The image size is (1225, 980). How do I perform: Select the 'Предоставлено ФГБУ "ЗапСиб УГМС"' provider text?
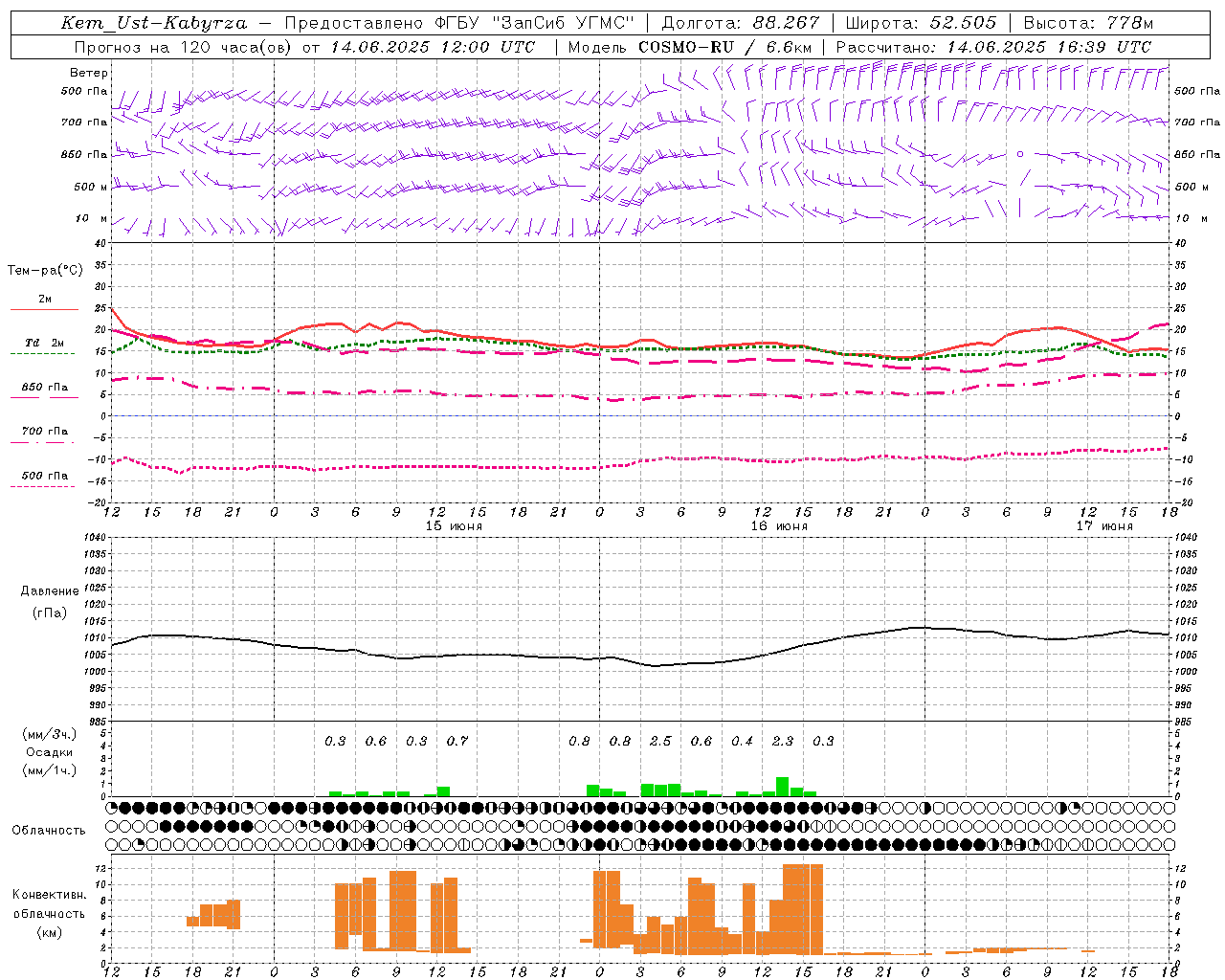[x=460, y=23]
